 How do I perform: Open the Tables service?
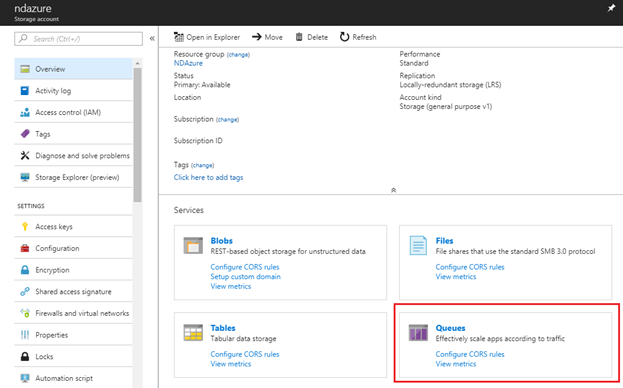point(223,328)
